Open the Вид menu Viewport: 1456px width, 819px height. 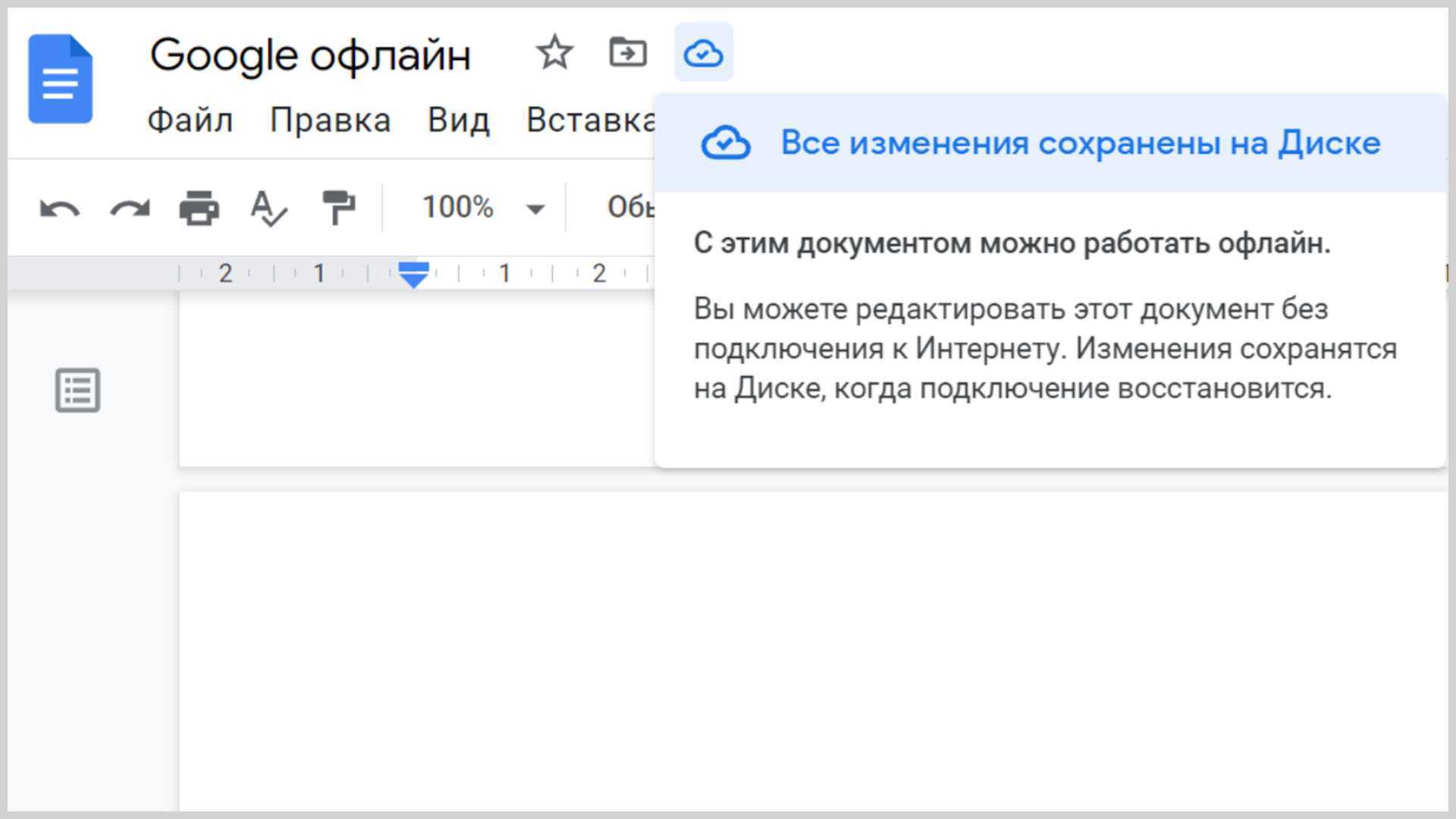click(458, 120)
